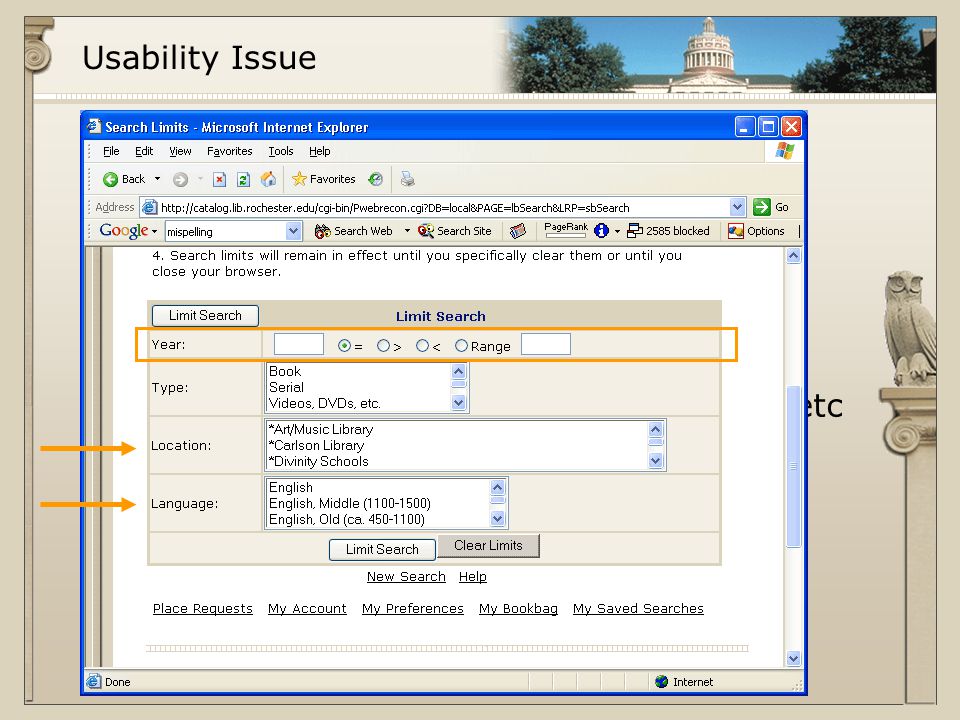Screen dimensions: 960x720
Task: Click the page icon in the Address bar
Action: (x=149, y=208)
